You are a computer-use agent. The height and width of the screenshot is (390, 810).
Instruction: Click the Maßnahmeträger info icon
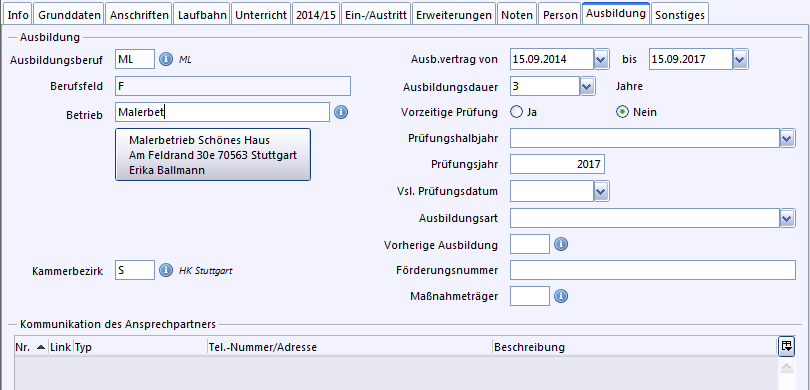click(x=561, y=296)
